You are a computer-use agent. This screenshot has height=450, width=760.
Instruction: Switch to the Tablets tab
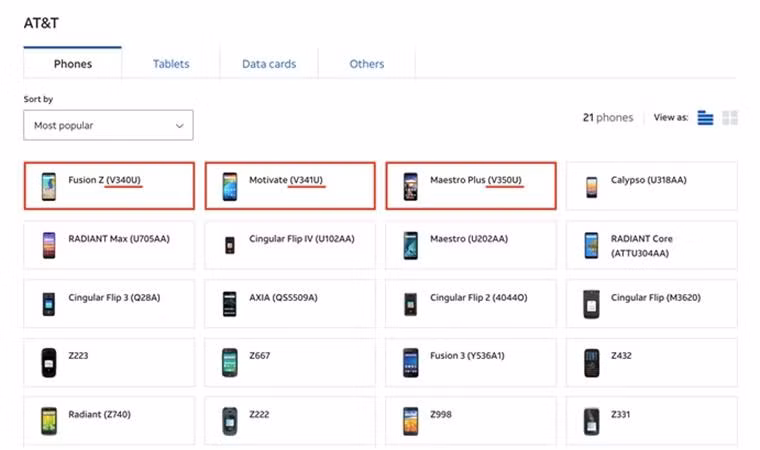click(x=171, y=64)
